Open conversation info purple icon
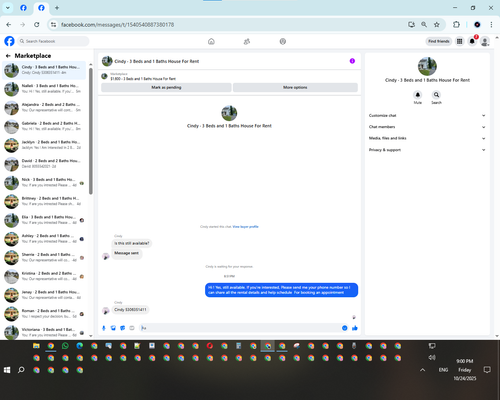Viewport: 500px width, 400px height. (x=352, y=61)
